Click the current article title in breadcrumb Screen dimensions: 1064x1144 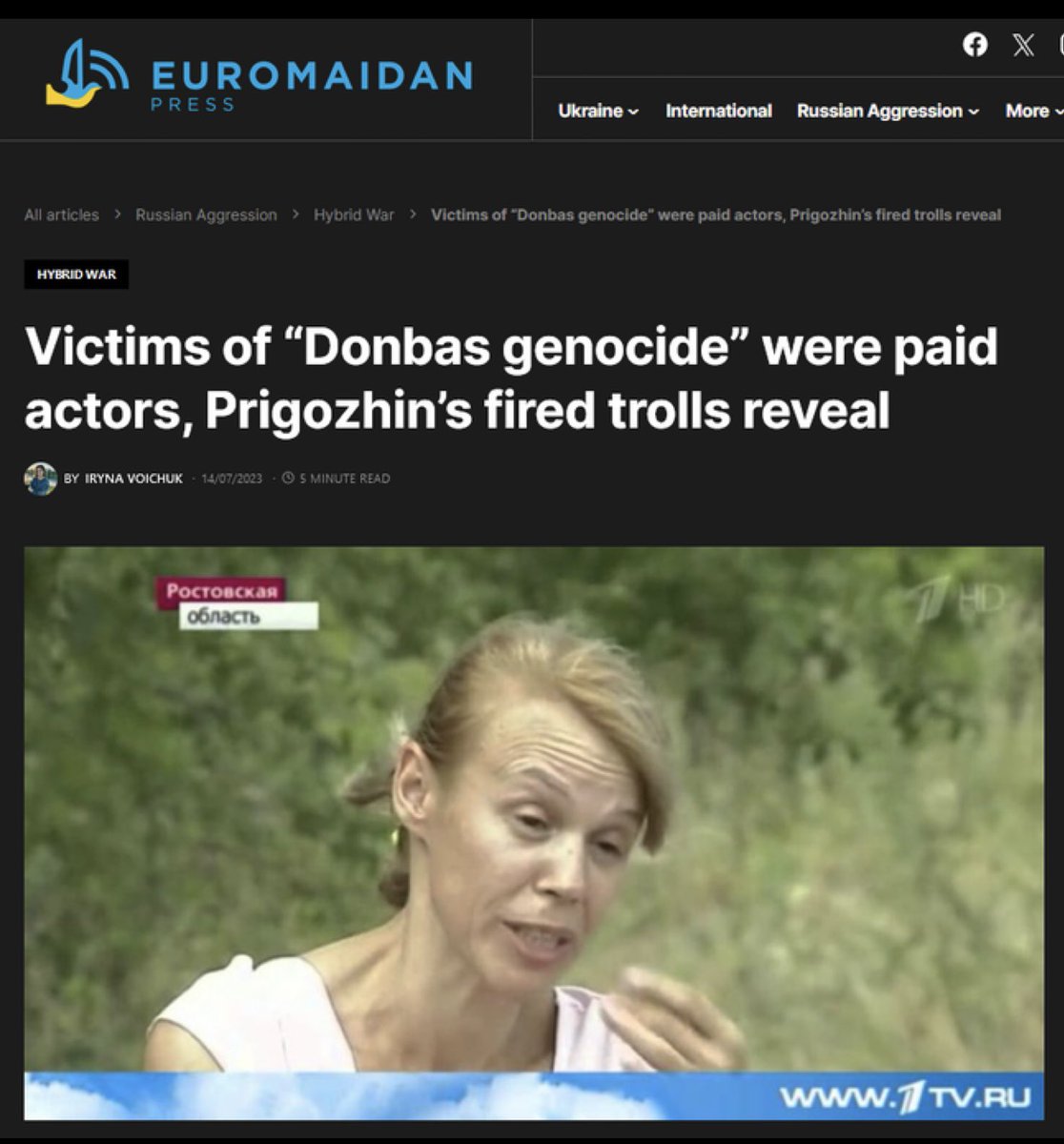[716, 214]
